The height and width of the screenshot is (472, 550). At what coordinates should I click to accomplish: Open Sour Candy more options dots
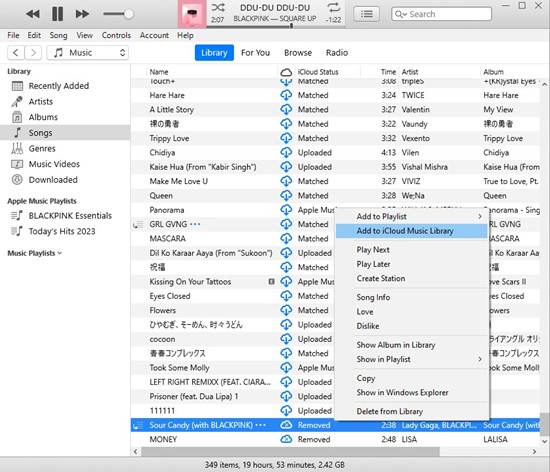(260, 425)
